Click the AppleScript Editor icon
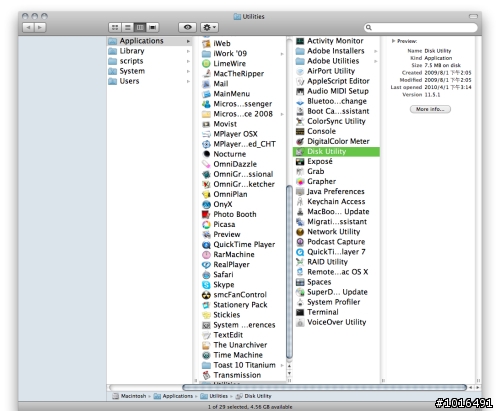Image resolution: width=500 pixels, height=411 pixels. coord(300,81)
